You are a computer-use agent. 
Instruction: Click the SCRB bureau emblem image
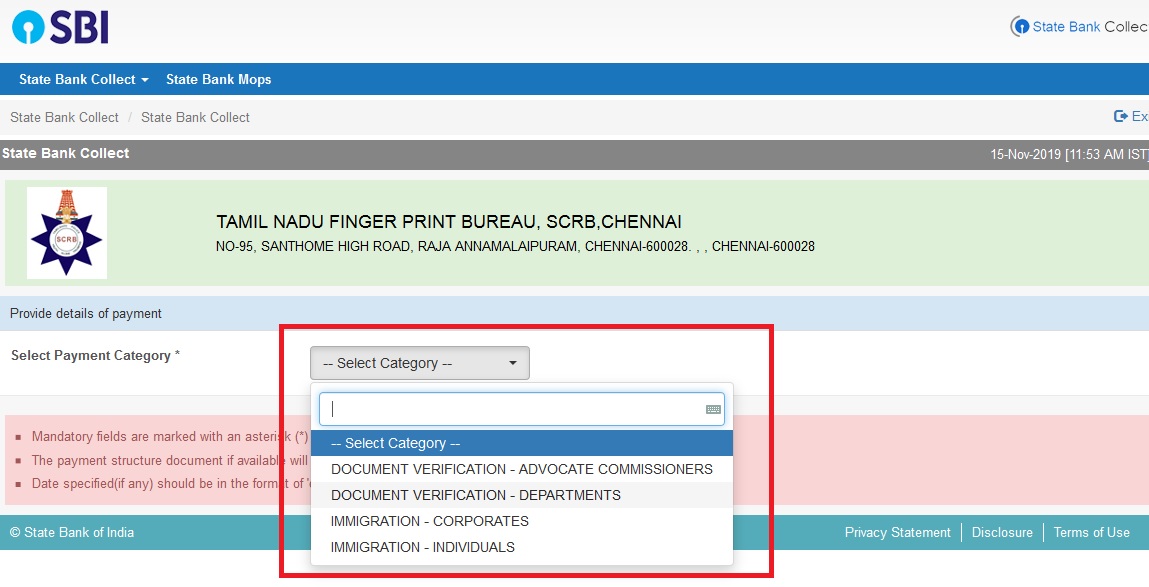[x=66, y=233]
